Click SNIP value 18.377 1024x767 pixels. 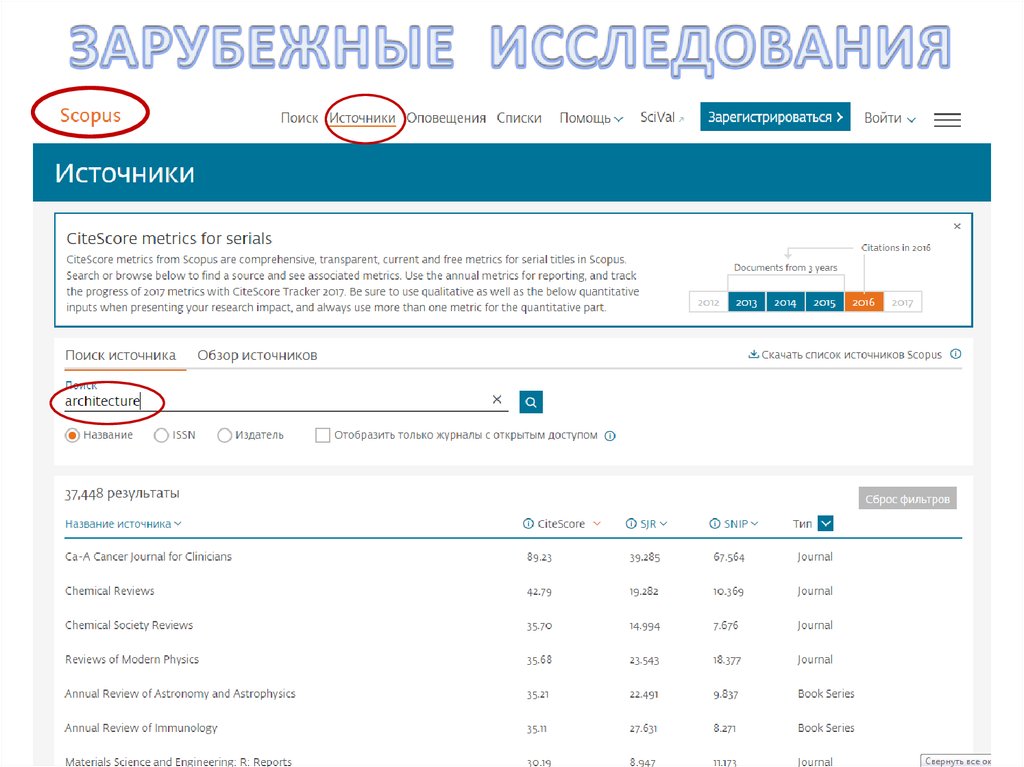pyautogui.click(x=727, y=660)
